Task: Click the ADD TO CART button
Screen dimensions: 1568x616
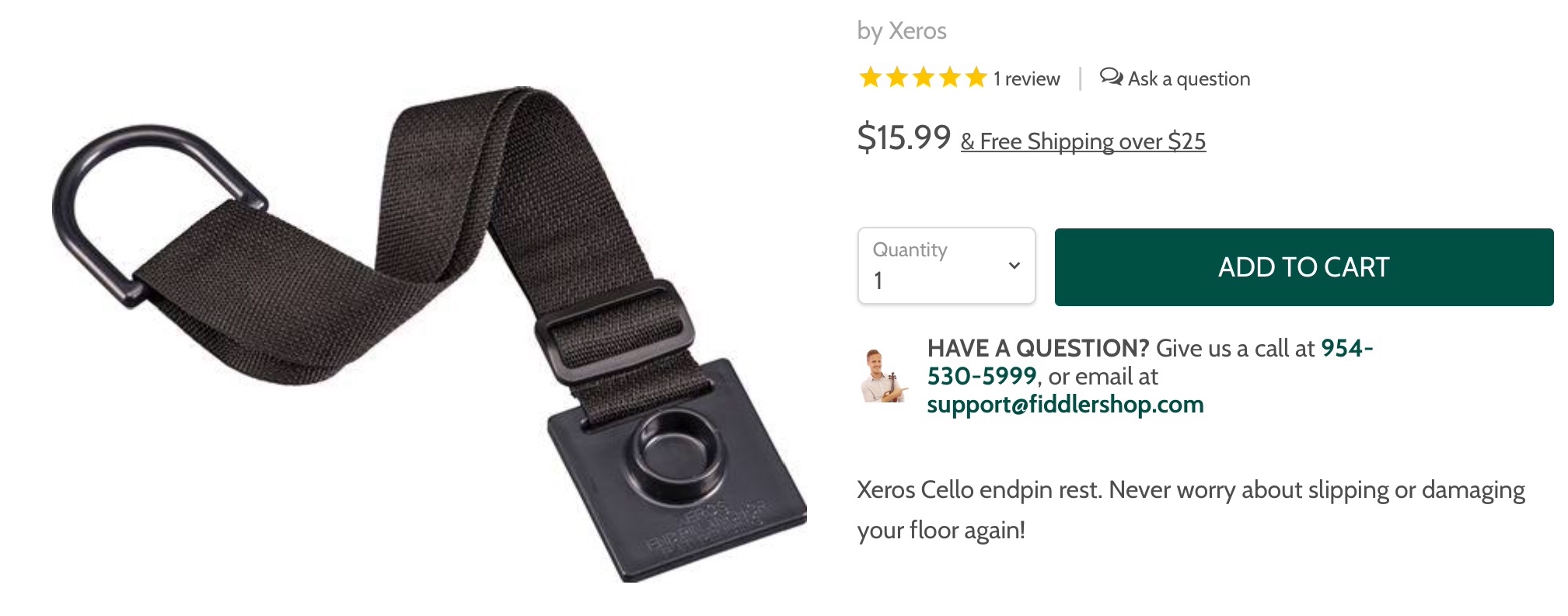Action: 1304,267
